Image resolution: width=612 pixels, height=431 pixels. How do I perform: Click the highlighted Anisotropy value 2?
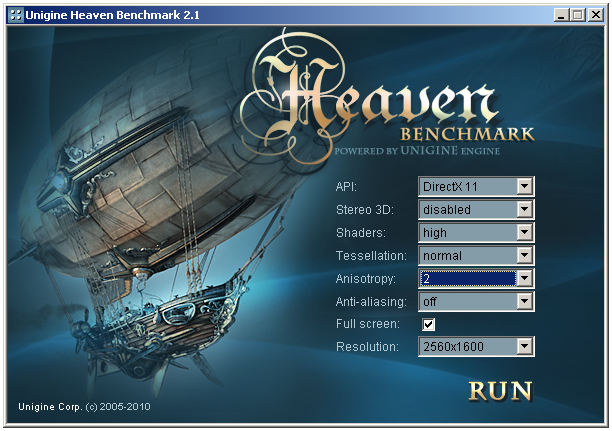click(x=468, y=278)
